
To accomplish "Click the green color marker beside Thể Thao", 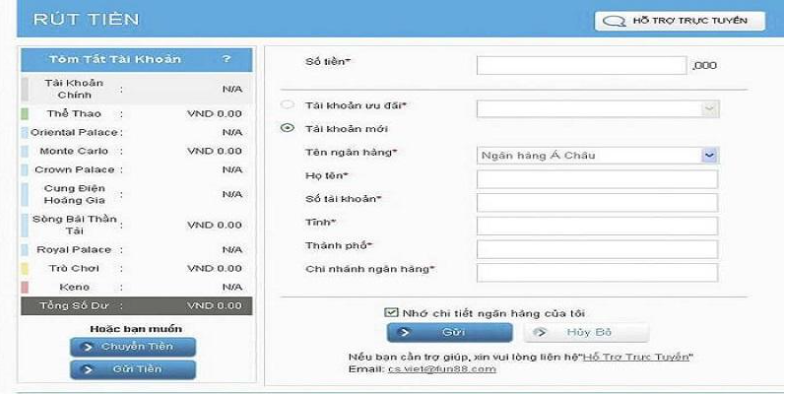I will (24, 114).
